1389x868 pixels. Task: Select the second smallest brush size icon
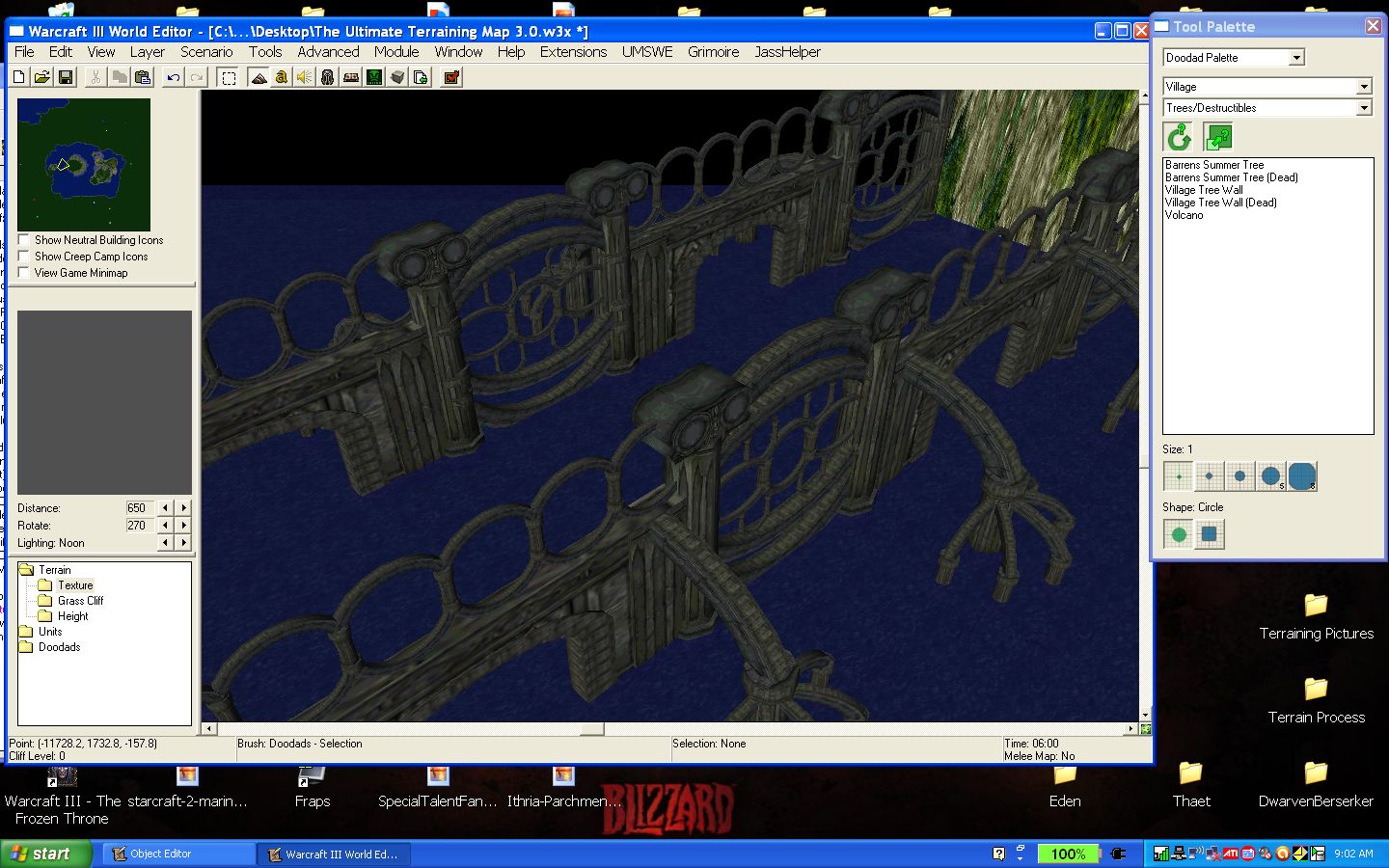1210,475
